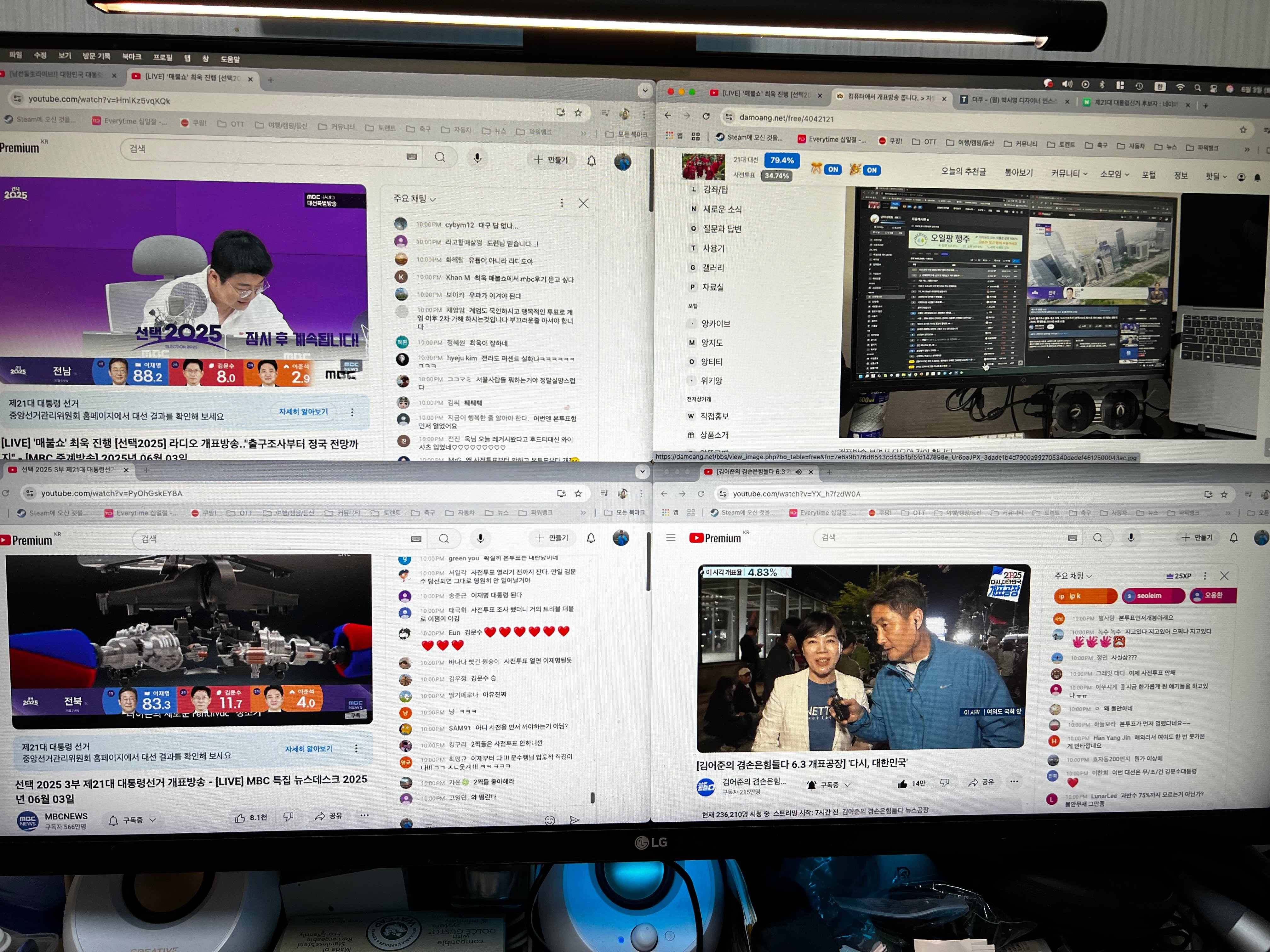Expand the 주요 채팅 dropdown in the 김어준 live chat
The height and width of the screenshot is (952, 1270).
[x=1073, y=575]
